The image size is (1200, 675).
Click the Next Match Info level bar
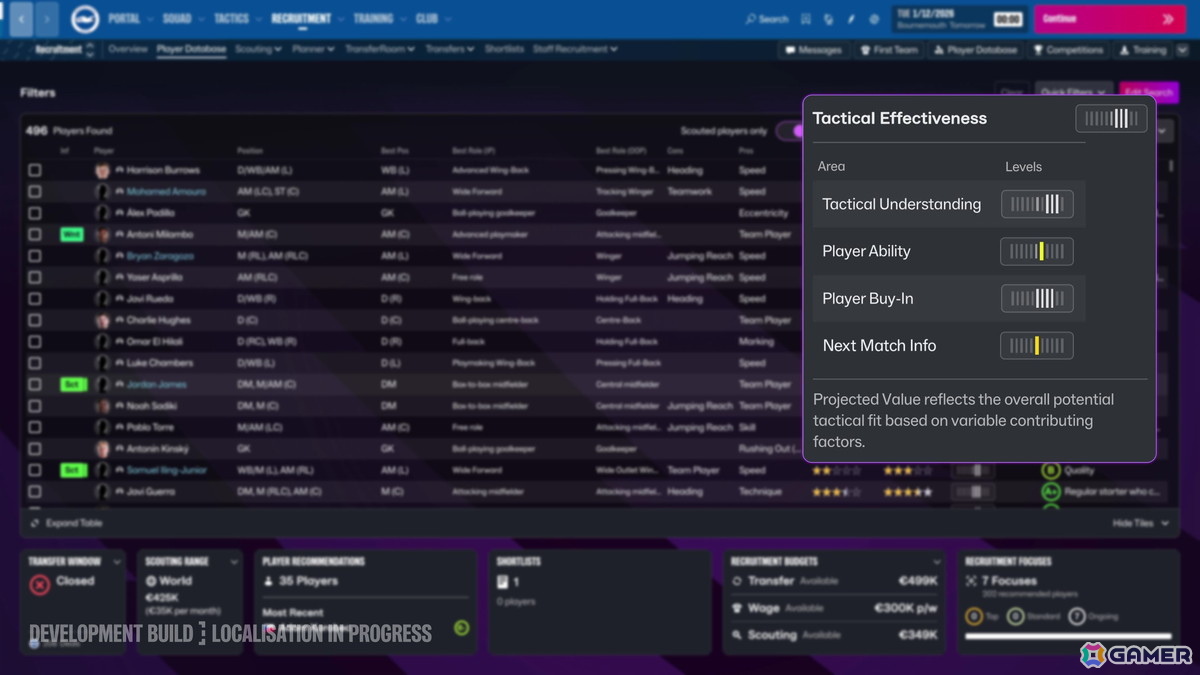point(1037,345)
